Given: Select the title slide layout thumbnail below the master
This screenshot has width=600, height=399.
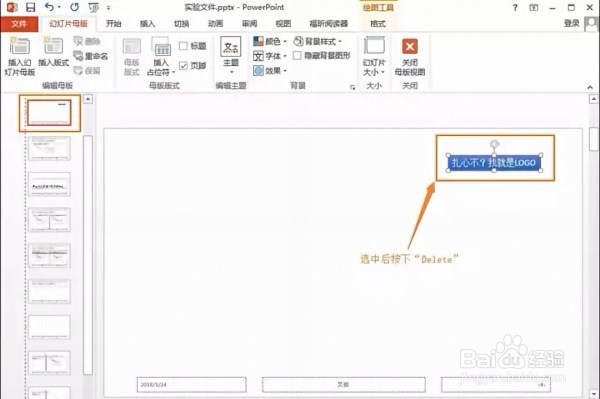Looking at the screenshot, I should [x=49, y=148].
